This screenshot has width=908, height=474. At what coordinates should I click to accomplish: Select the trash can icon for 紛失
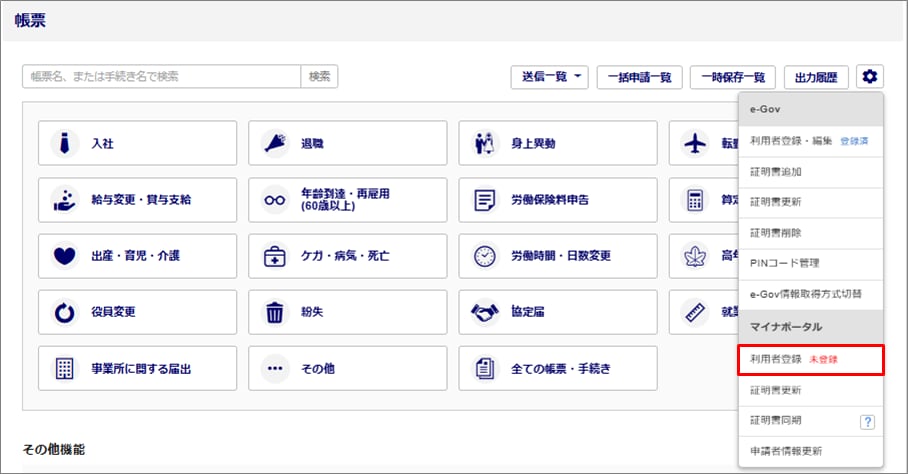point(275,312)
